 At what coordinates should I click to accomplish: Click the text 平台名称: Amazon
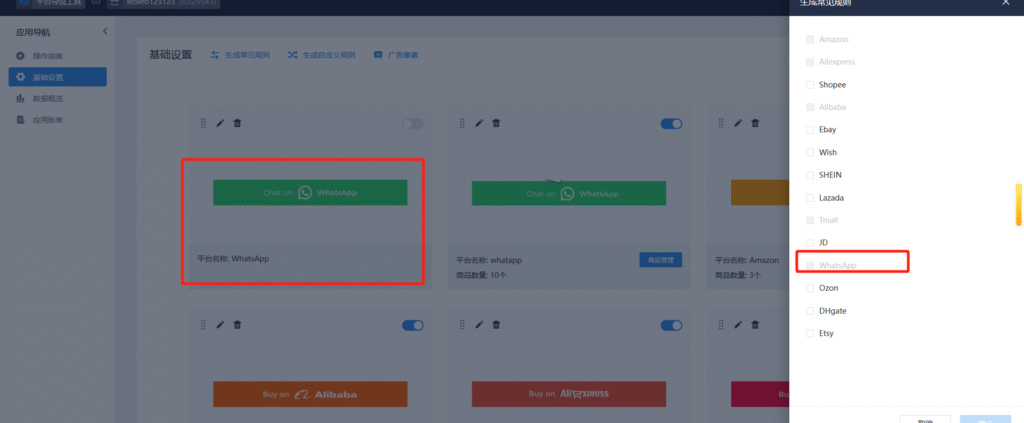click(x=747, y=260)
